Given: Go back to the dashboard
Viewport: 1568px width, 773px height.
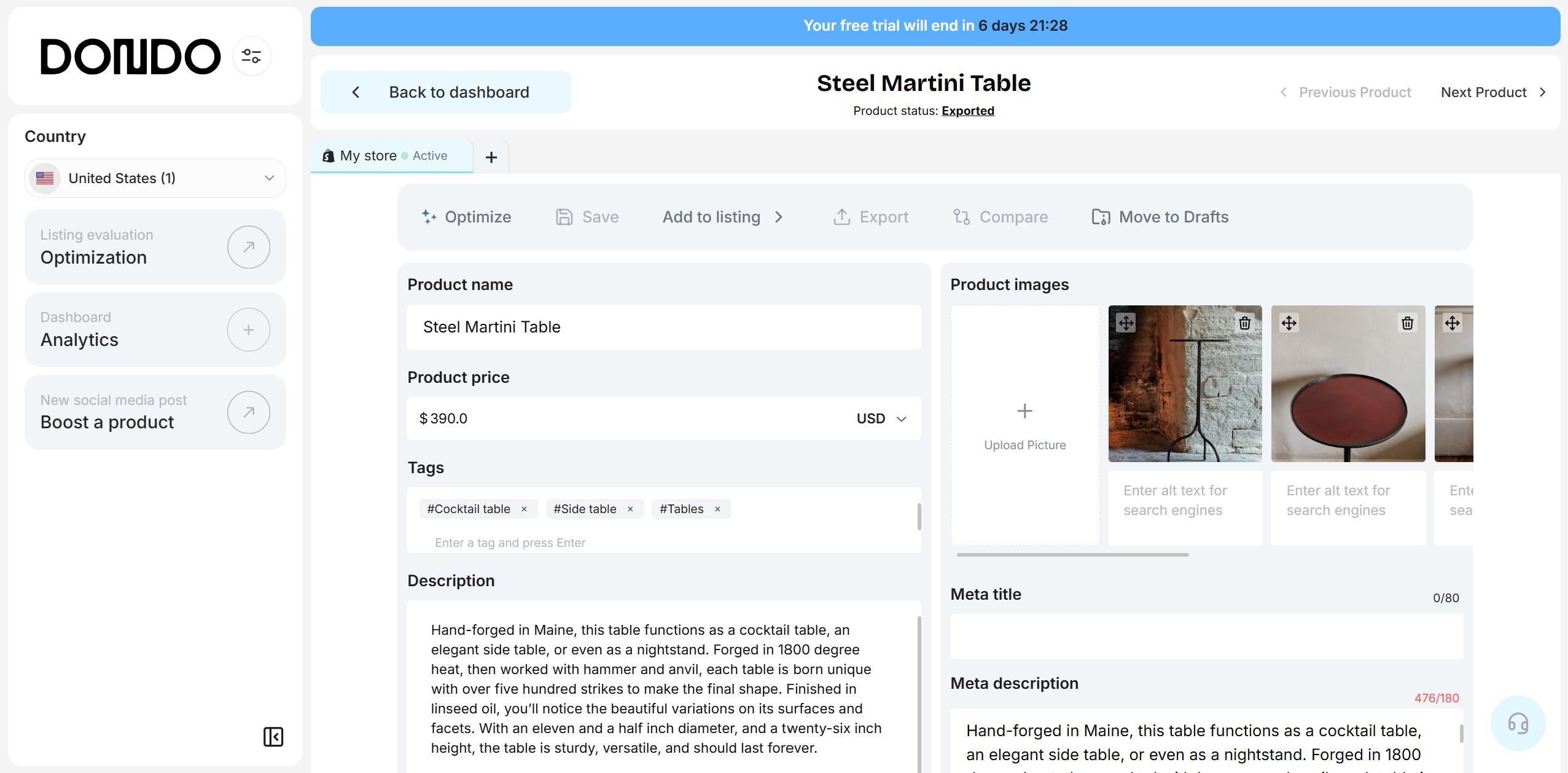Looking at the screenshot, I should (446, 92).
